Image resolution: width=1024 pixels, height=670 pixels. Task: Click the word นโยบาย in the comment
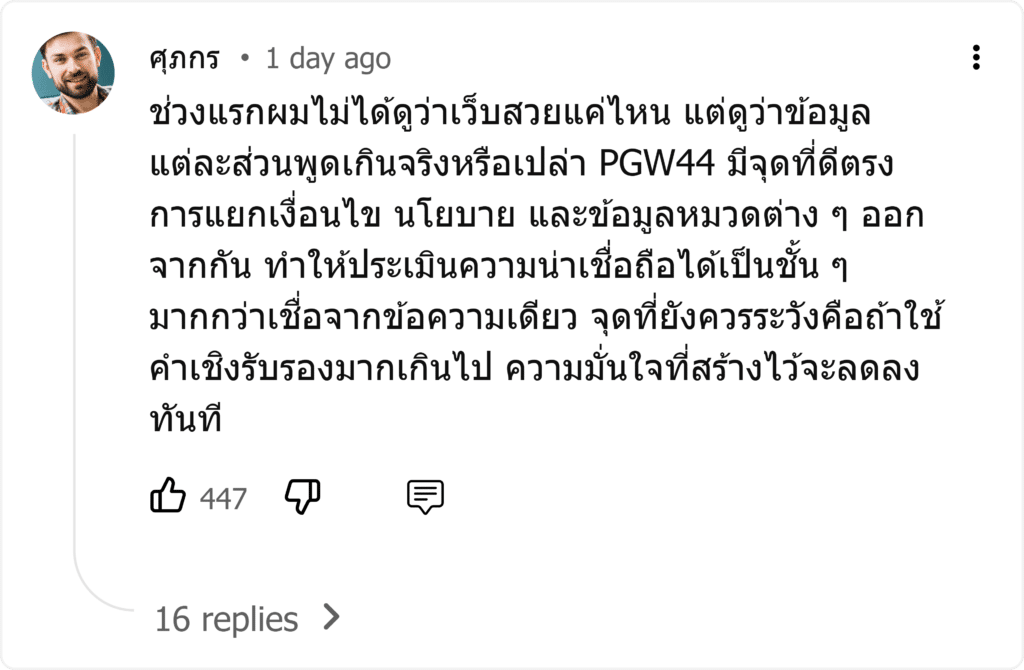pos(455,215)
